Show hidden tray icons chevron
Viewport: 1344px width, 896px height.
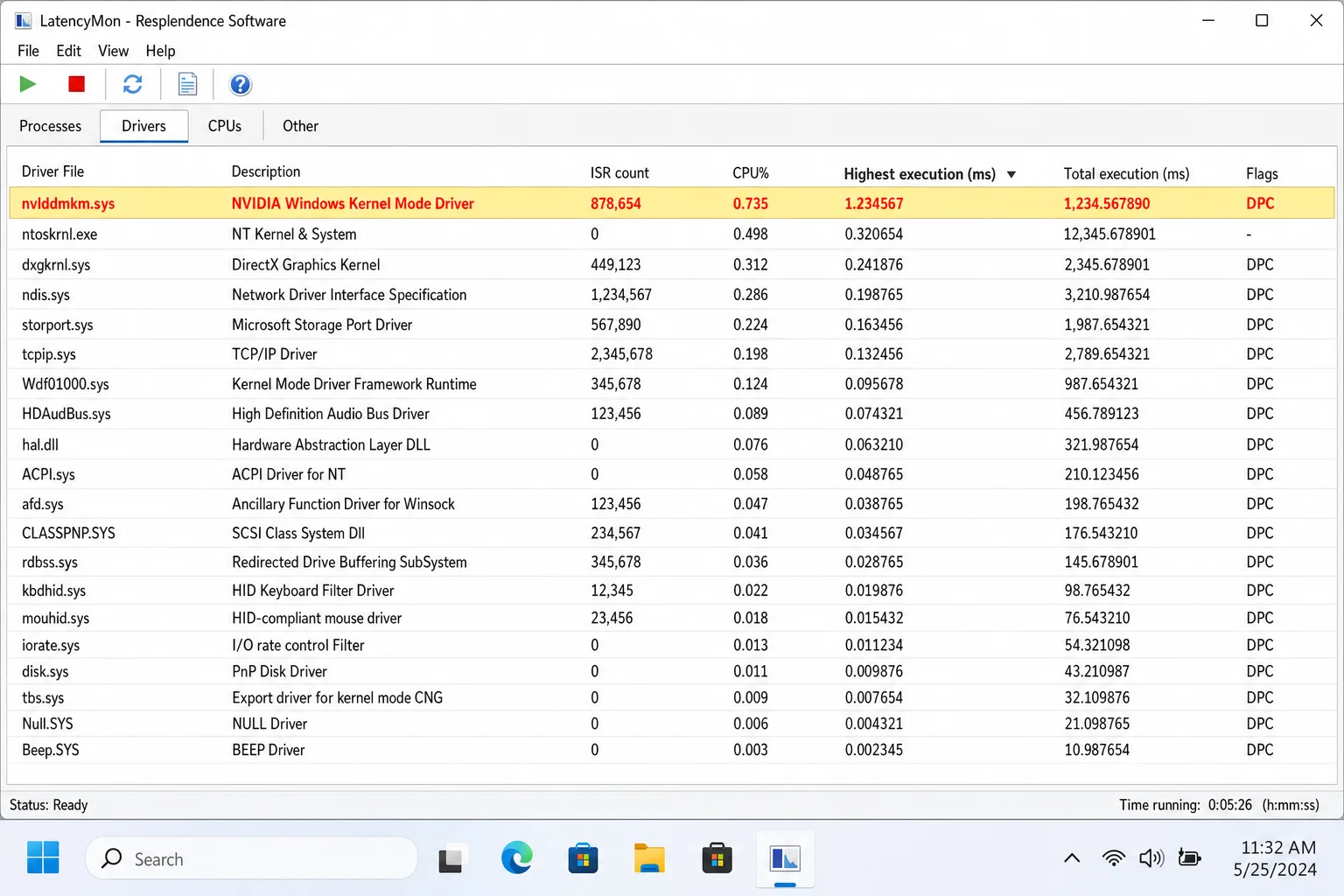pos(1072,858)
